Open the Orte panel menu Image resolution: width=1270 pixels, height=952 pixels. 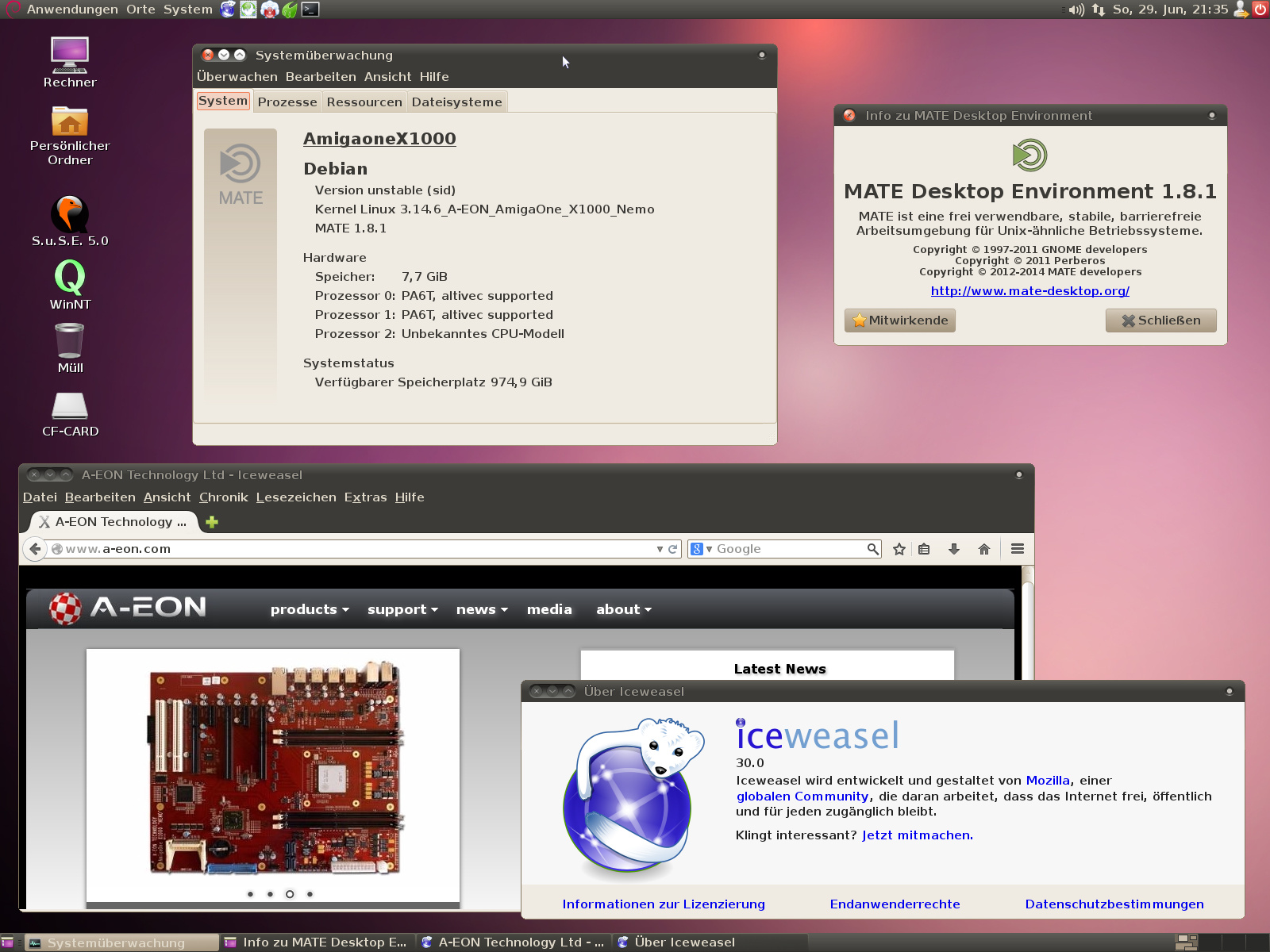tap(140, 10)
